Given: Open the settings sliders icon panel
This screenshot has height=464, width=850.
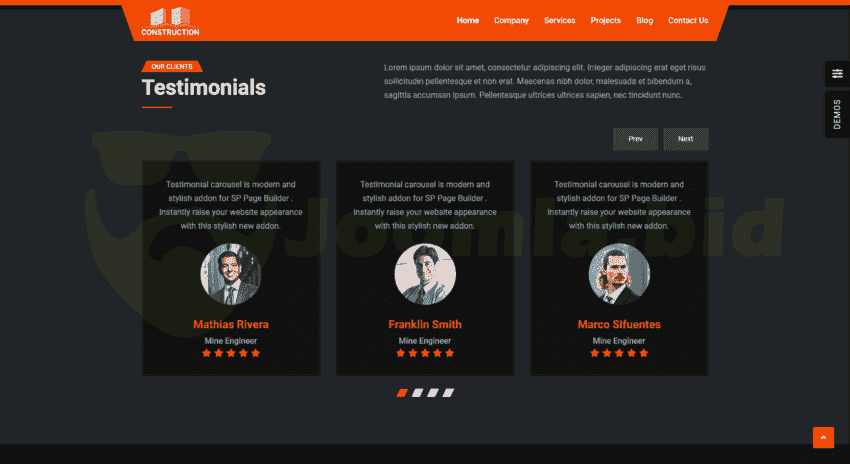Looking at the screenshot, I should (838, 74).
